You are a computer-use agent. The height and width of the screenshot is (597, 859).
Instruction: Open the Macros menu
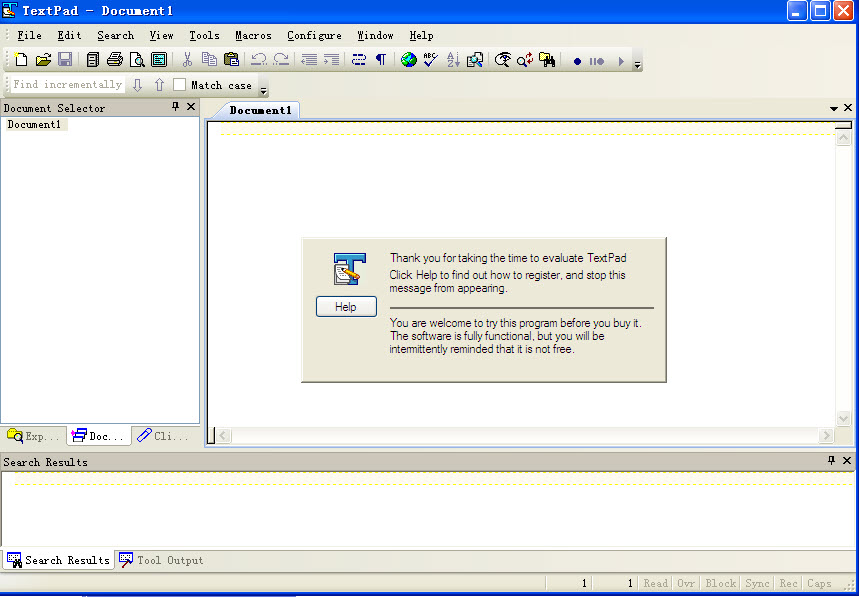[x=253, y=36]
